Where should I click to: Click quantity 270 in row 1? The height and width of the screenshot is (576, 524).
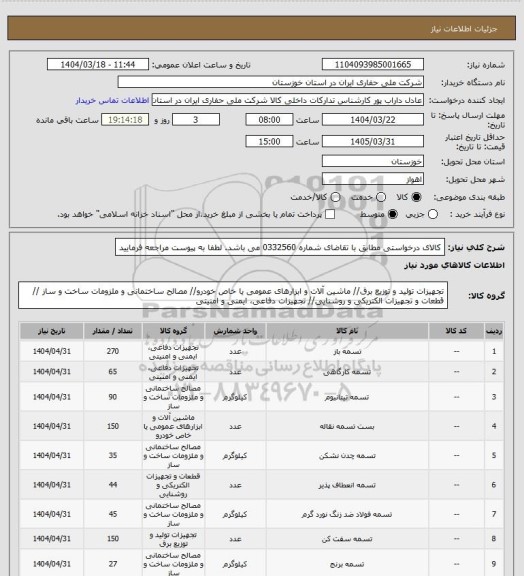[x=112, y=352]
